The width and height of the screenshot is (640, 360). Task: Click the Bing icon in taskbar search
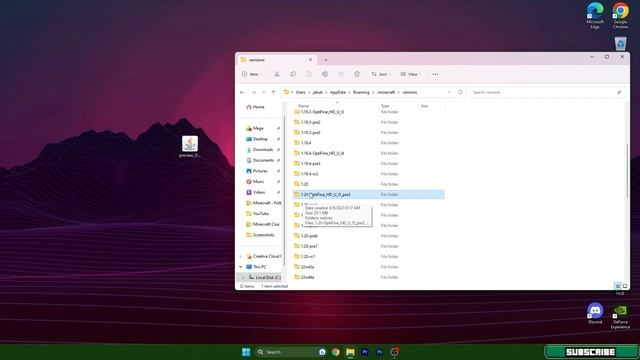click(x=322, y=352)
